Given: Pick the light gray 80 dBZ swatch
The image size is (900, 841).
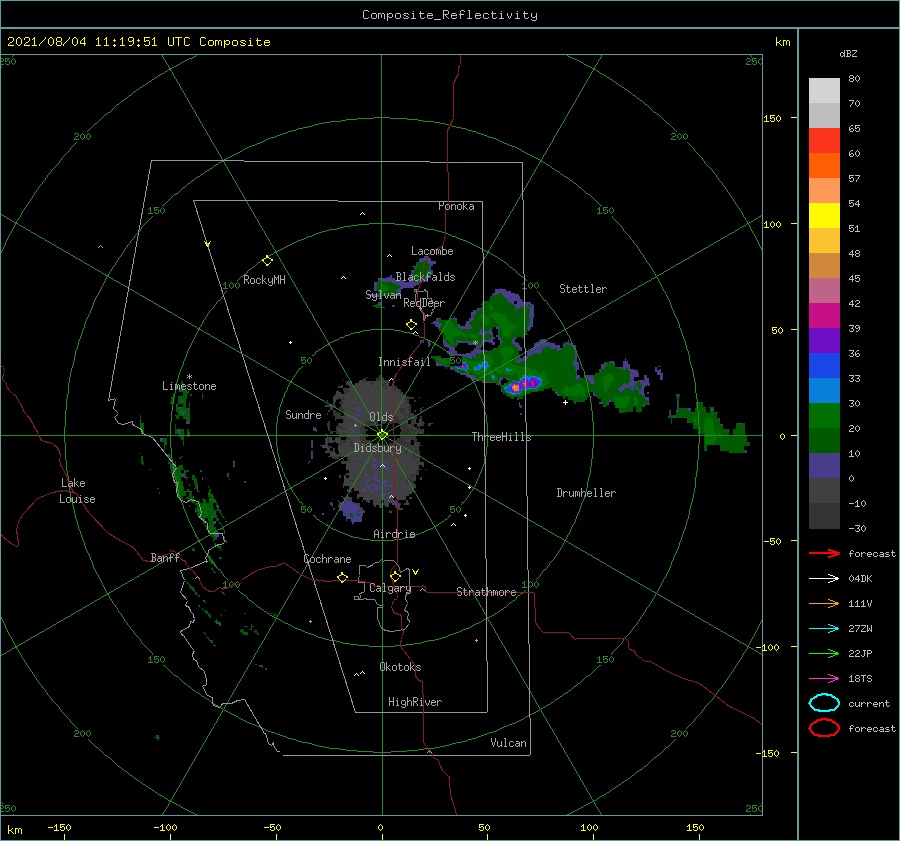Looking at the screenshot, I should pyautogui.click(x=824, y=91).
